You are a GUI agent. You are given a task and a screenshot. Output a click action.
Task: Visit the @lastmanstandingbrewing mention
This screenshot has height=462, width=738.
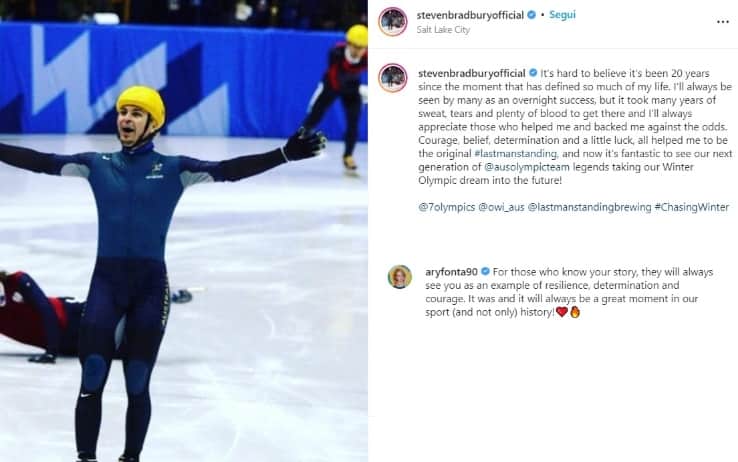589,207
